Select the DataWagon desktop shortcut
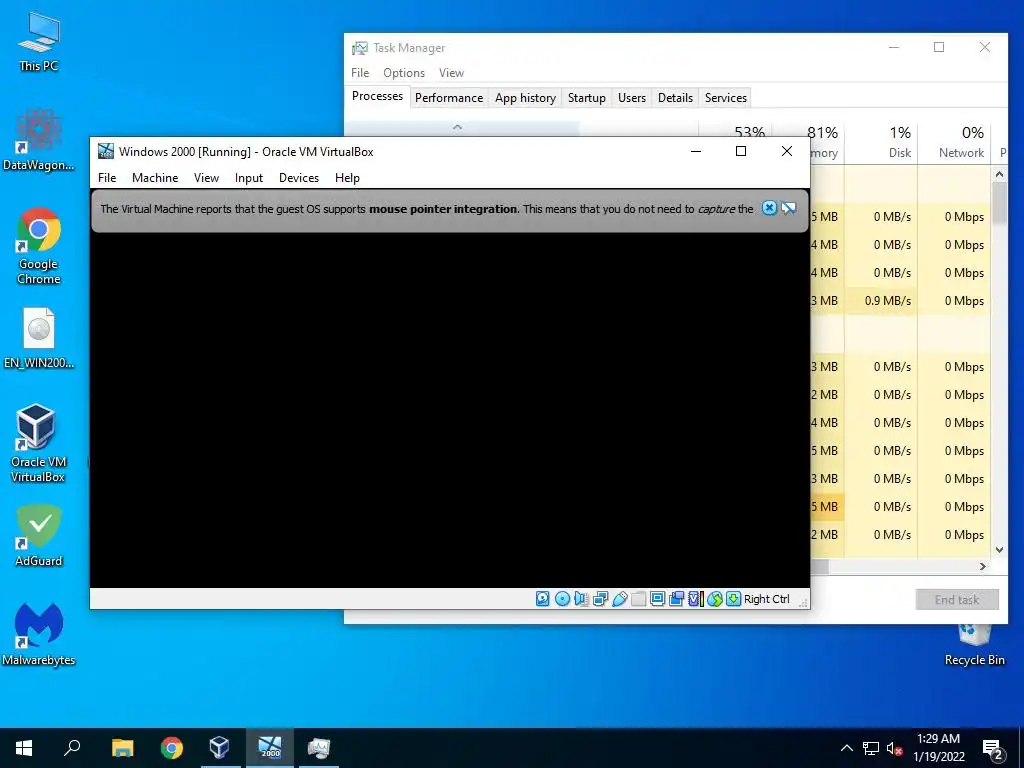This screenshot has height=768, width=1024. point(39,140)
